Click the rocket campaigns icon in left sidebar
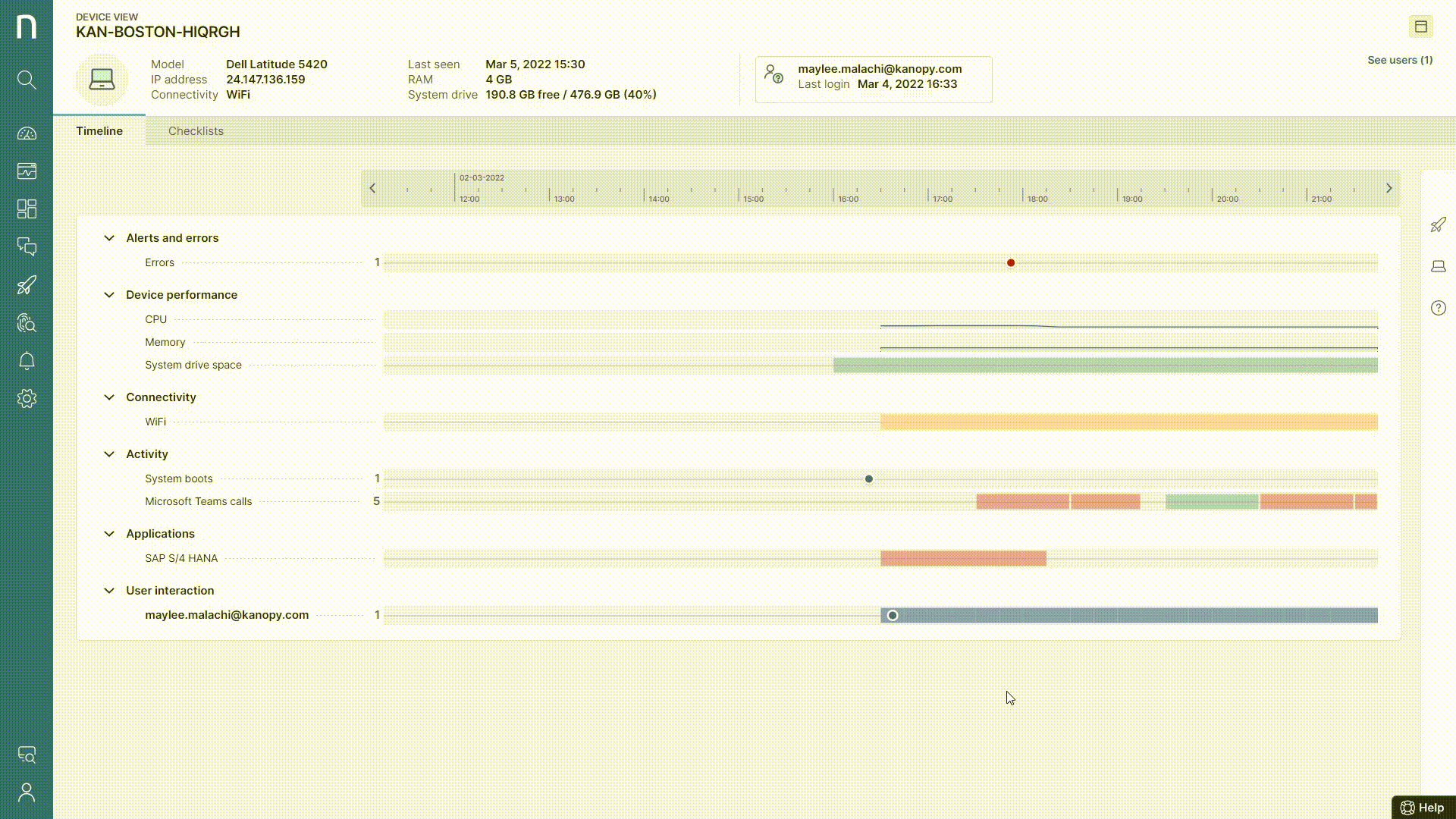 (27, 284)
